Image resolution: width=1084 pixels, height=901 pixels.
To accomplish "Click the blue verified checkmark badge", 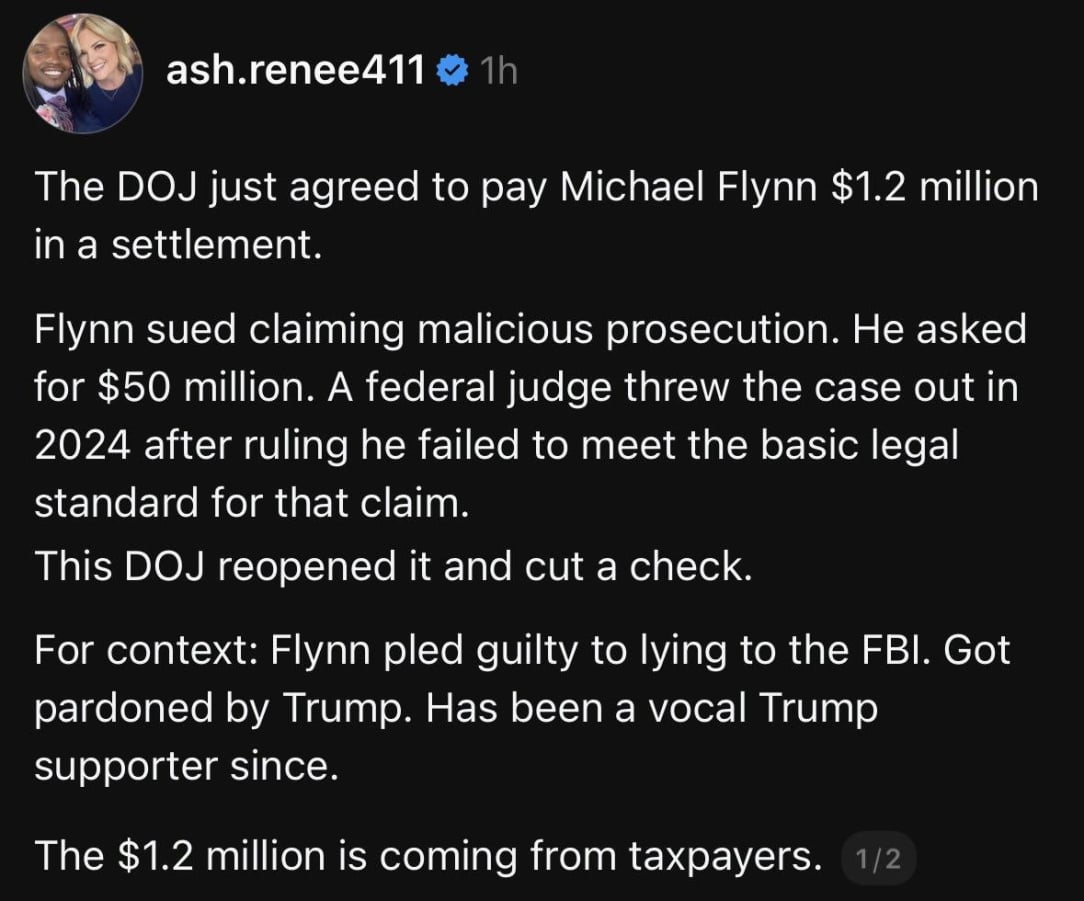I will point(453,71).
